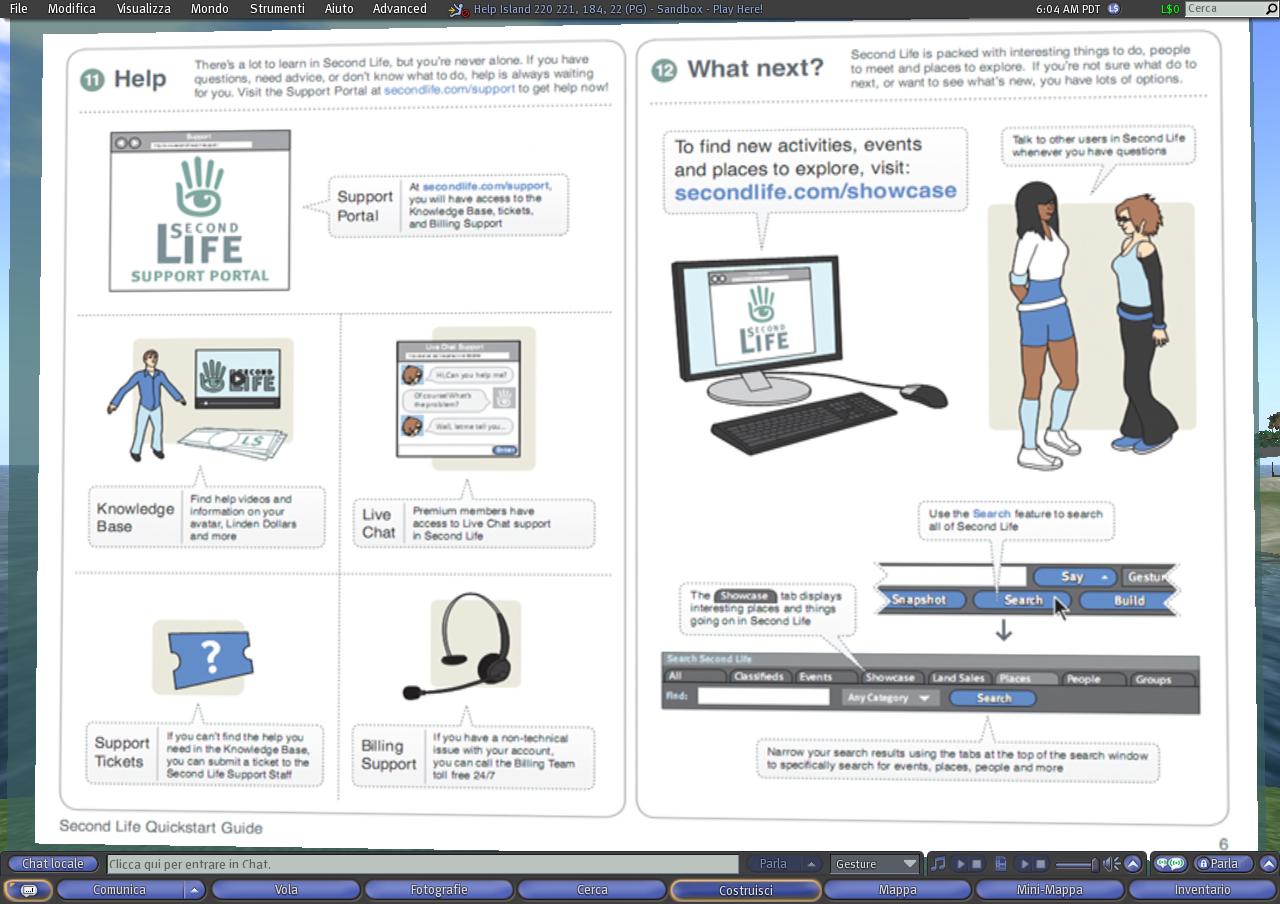Open the Gesture dropdown

pyautogui.click(x=875, y=864)
